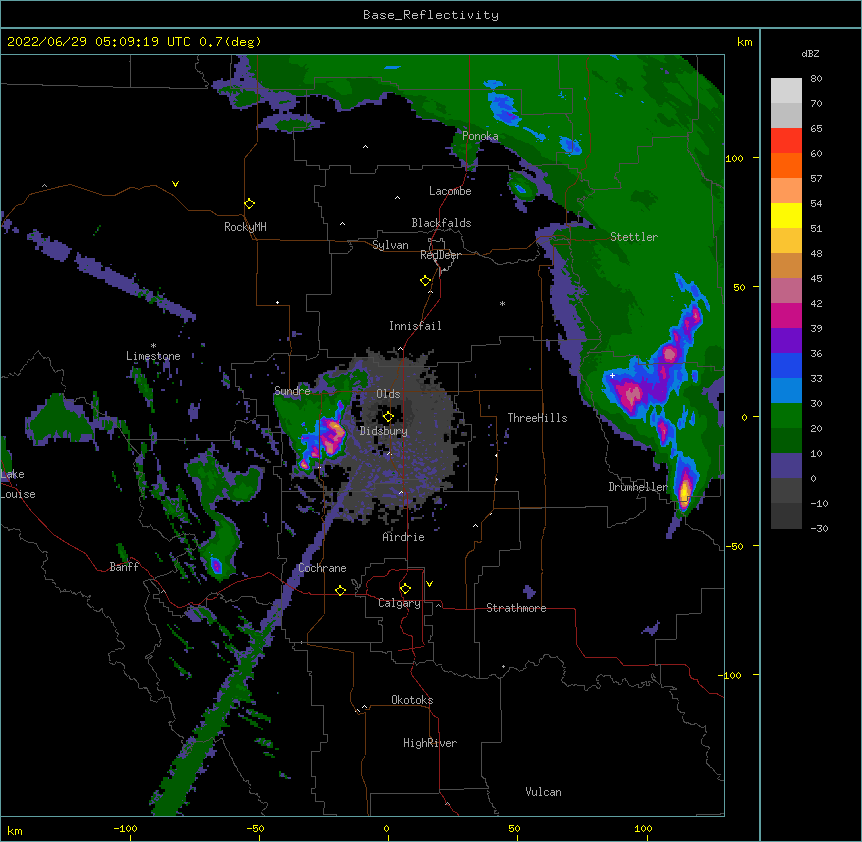Click the dBZ legend heading

[x=810, y=53]
